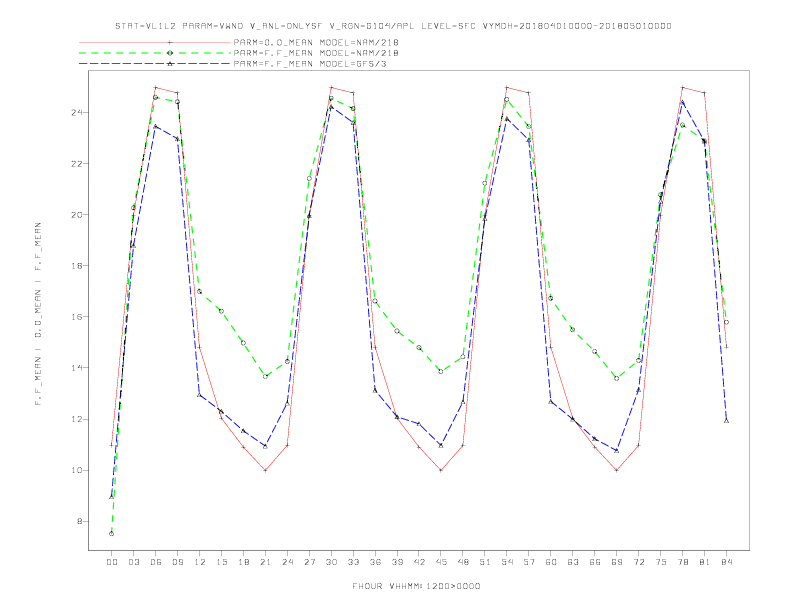
Task: Click x-axis tick label 42
Action: coord(419,562)
